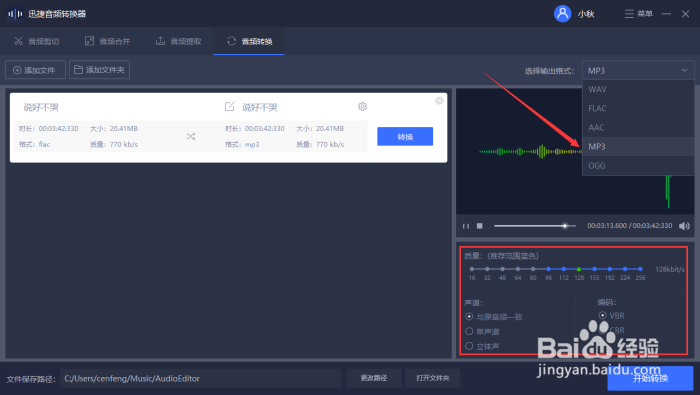Open settings gear for 说好不哭
This screenshot has height=395, width=700.
[362, 106]
